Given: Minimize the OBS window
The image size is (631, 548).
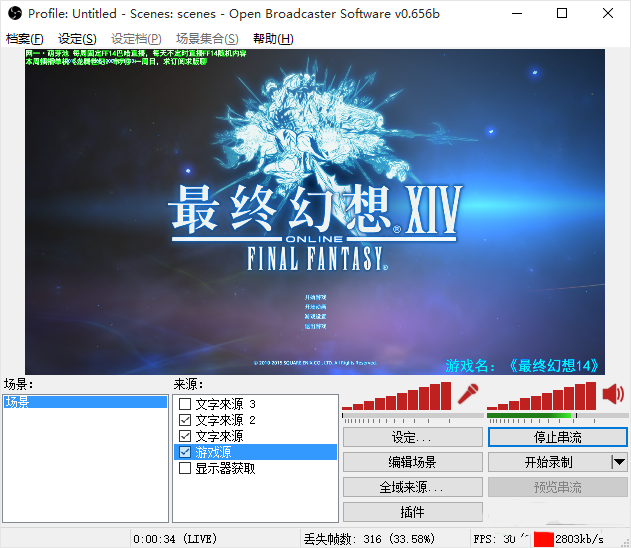Looking at the screenshot, I should tap(517, 13).
